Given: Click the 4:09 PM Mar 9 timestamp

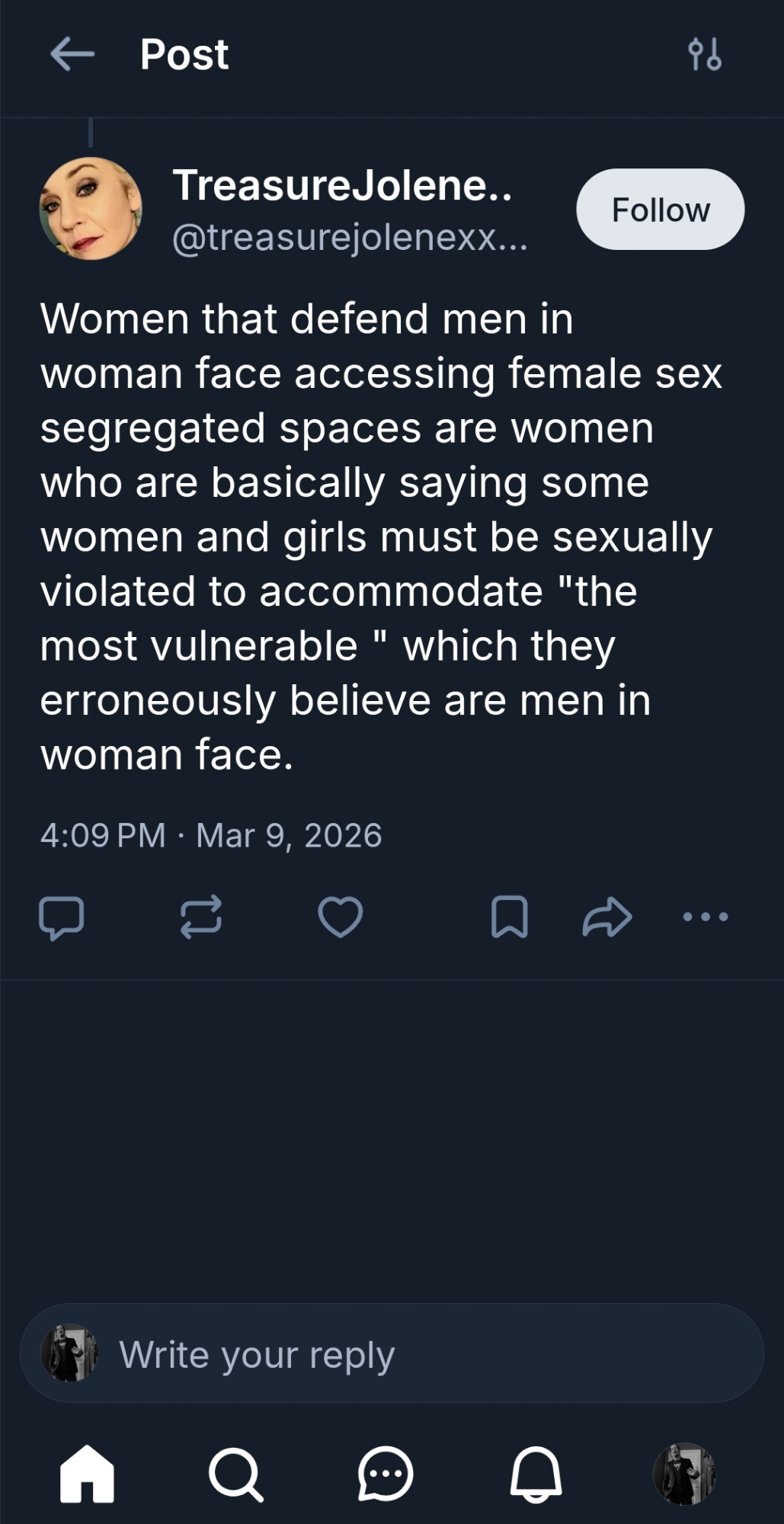Looking at the screenshot, I should click(211, 835).
